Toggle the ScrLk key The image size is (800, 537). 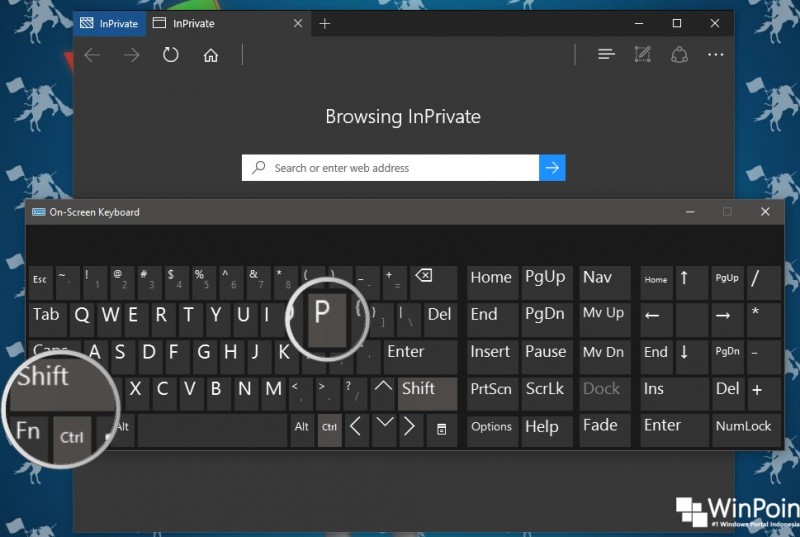546,394
